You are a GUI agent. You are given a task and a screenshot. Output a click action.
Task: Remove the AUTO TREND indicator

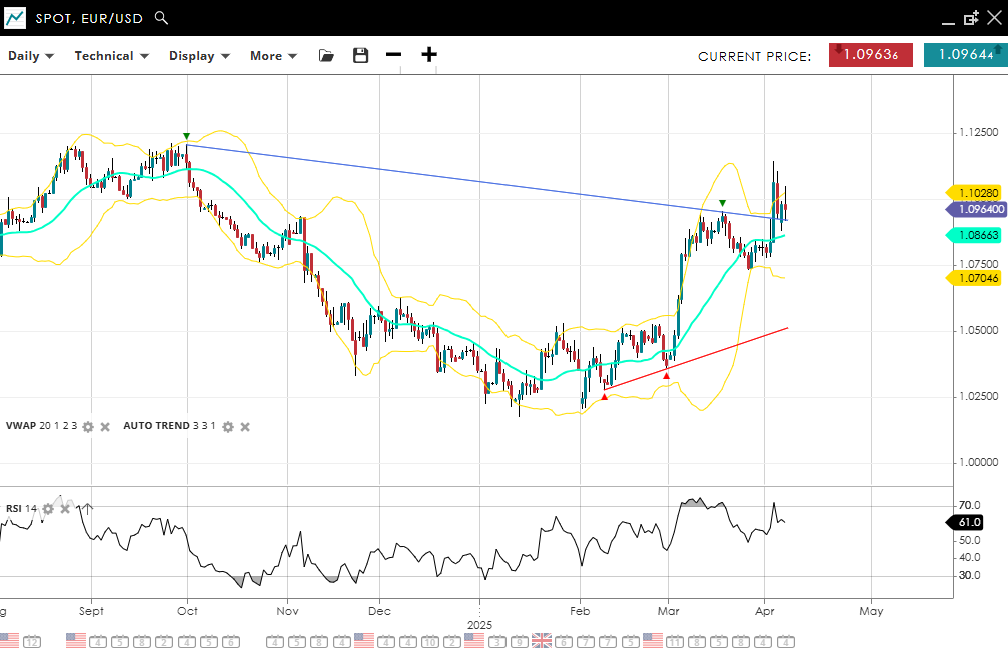[x=245, y=427]
